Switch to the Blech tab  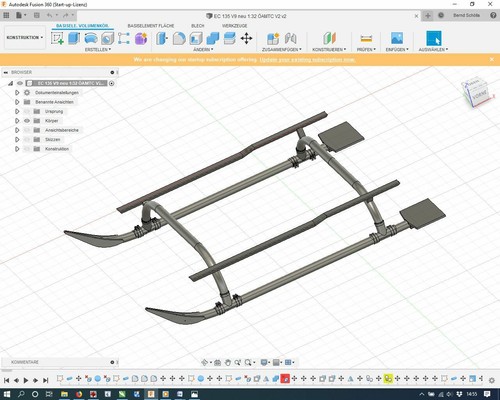(197, 26)
